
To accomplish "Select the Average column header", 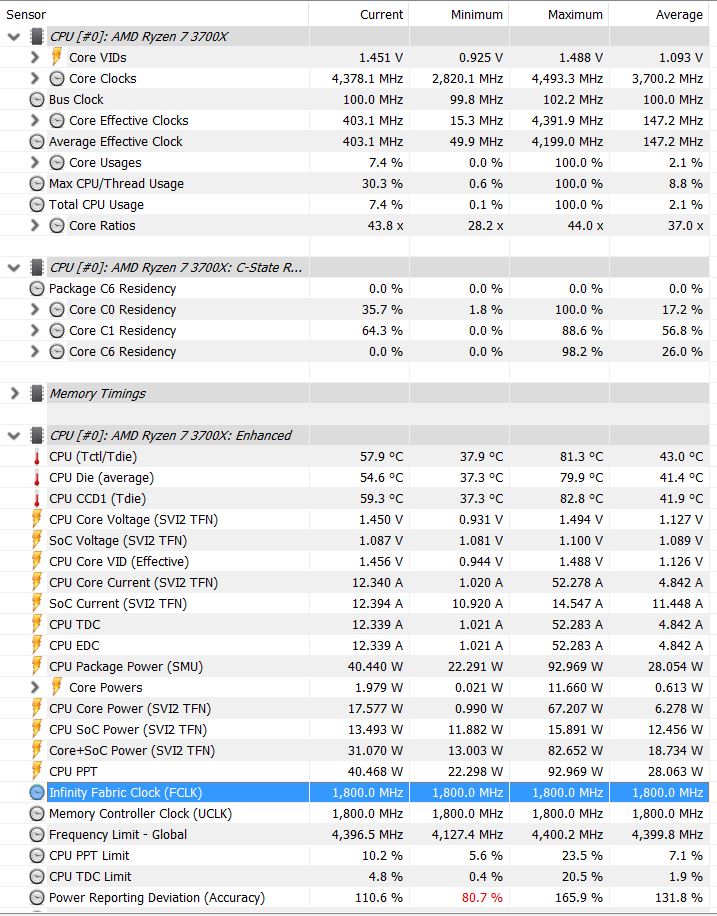I will click(x=679, y=15).
